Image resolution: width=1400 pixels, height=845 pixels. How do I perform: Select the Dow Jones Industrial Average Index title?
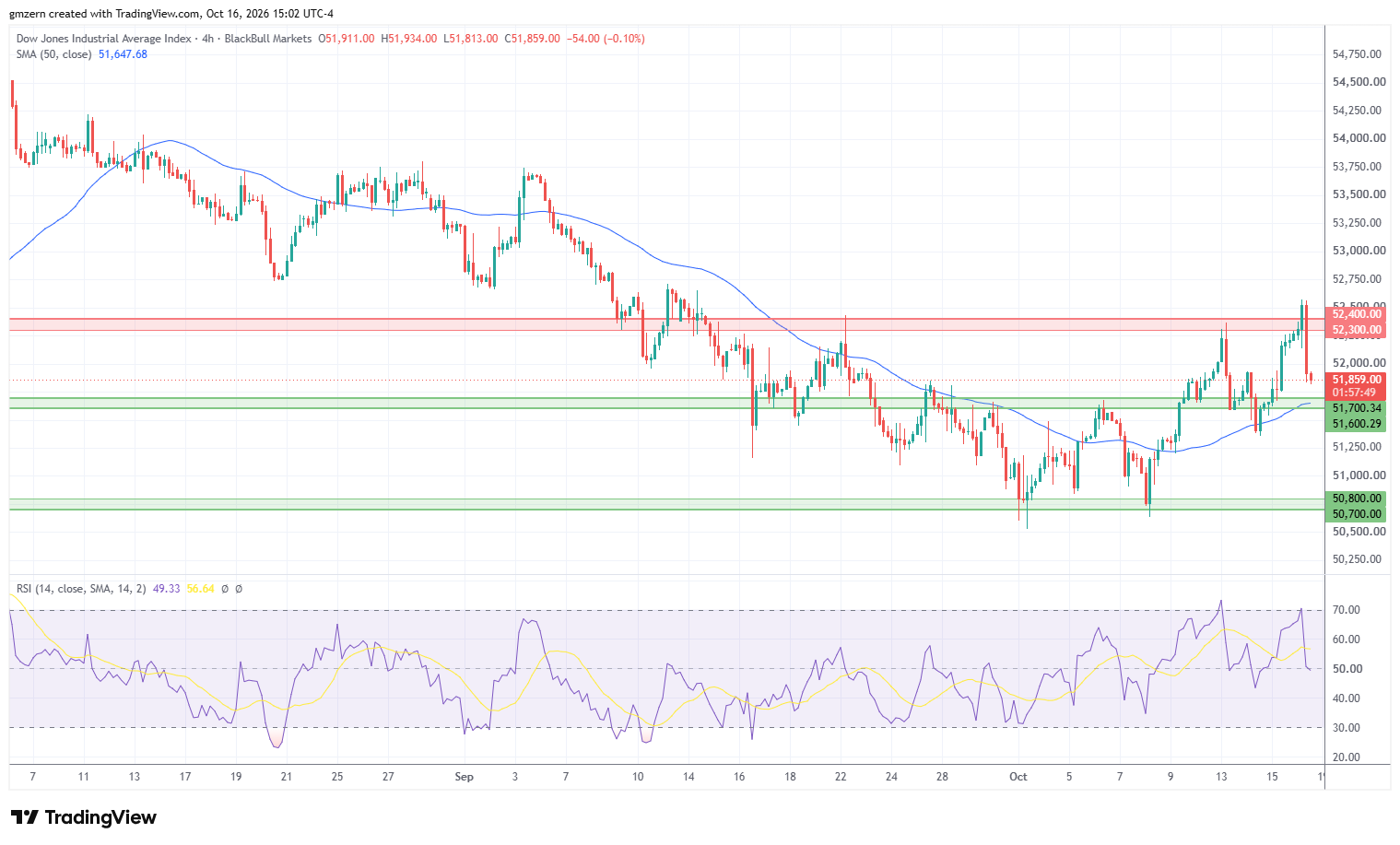104,39
